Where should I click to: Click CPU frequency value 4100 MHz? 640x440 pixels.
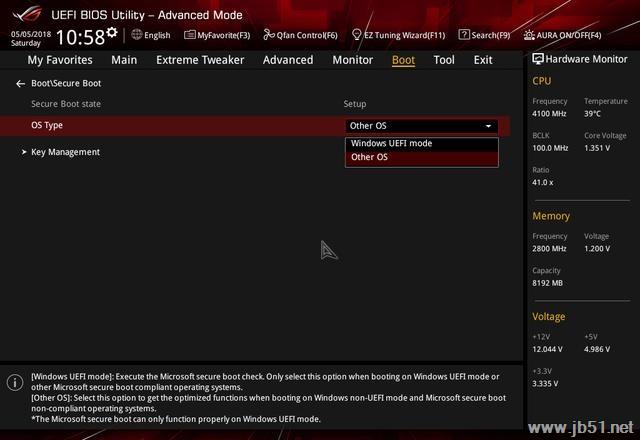point(549,114)
